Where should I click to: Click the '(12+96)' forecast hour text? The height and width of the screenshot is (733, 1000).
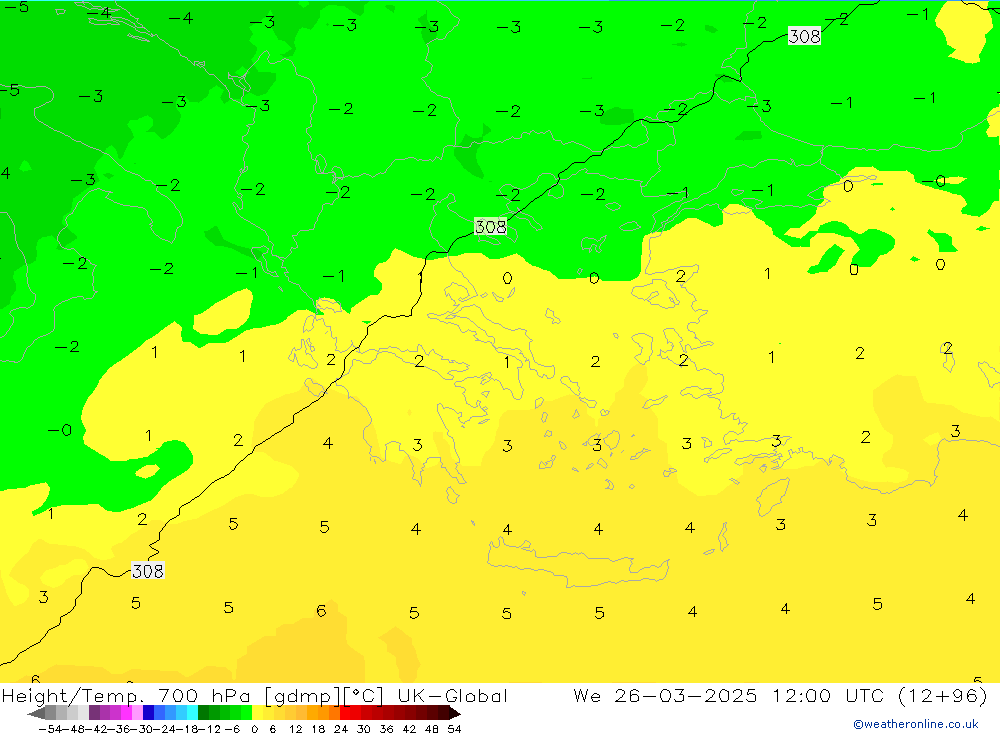(942, 695)
